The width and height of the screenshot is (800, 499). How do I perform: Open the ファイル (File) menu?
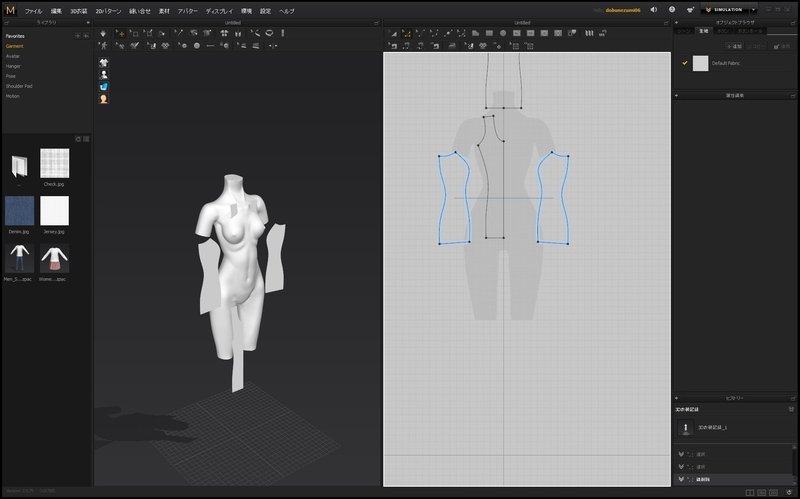(x=34, y=10)
